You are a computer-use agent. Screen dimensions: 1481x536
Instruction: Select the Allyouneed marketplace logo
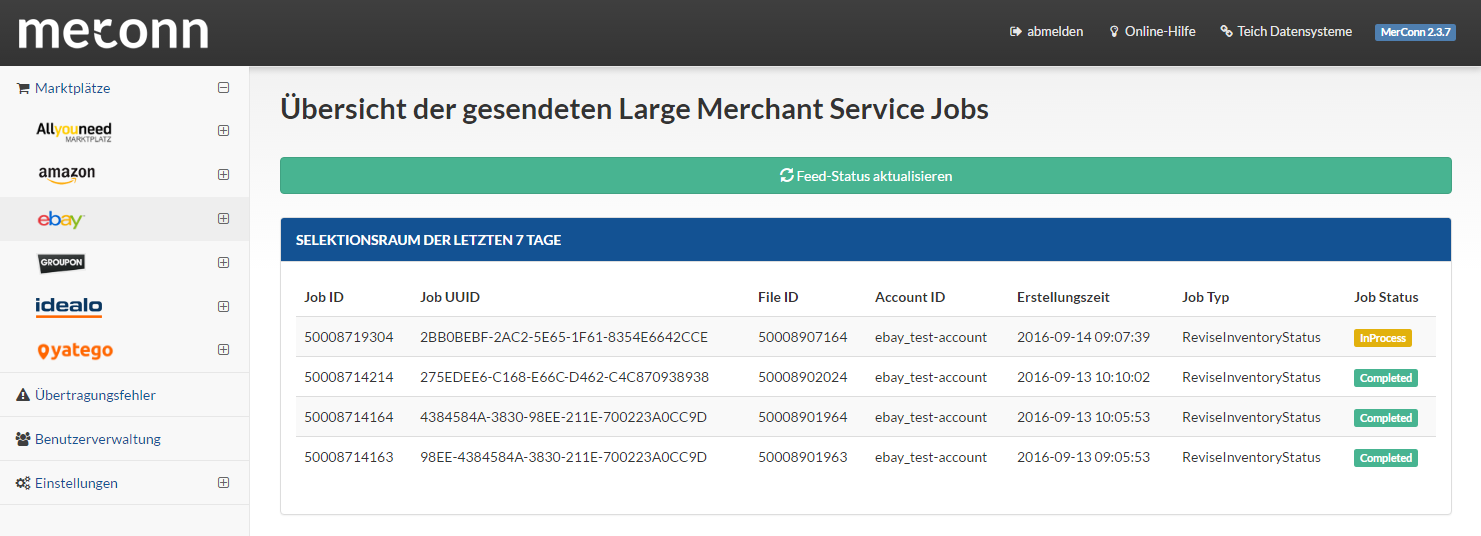(x=73, y=131)
